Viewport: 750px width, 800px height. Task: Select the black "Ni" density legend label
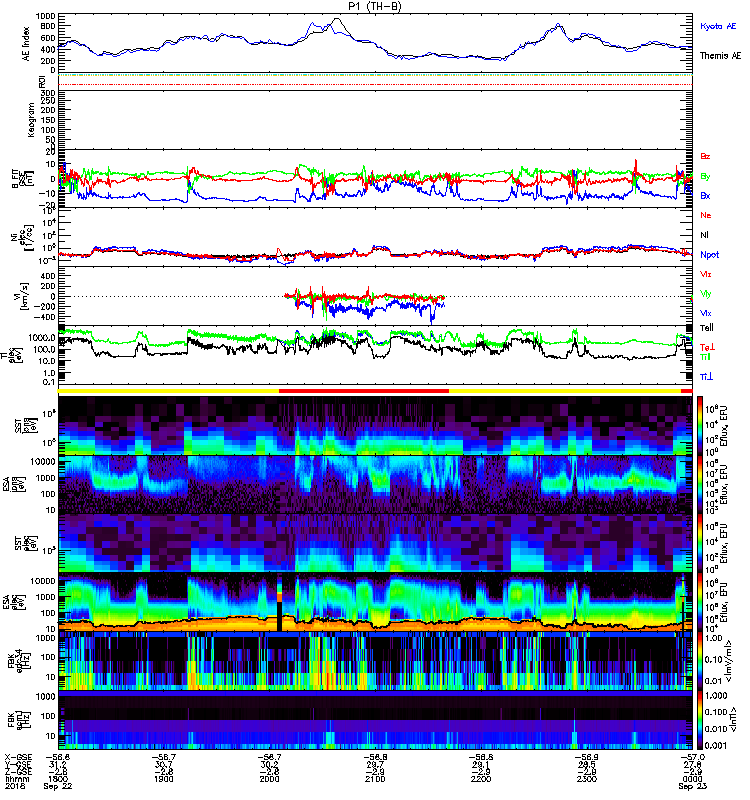tap(704, 235)
